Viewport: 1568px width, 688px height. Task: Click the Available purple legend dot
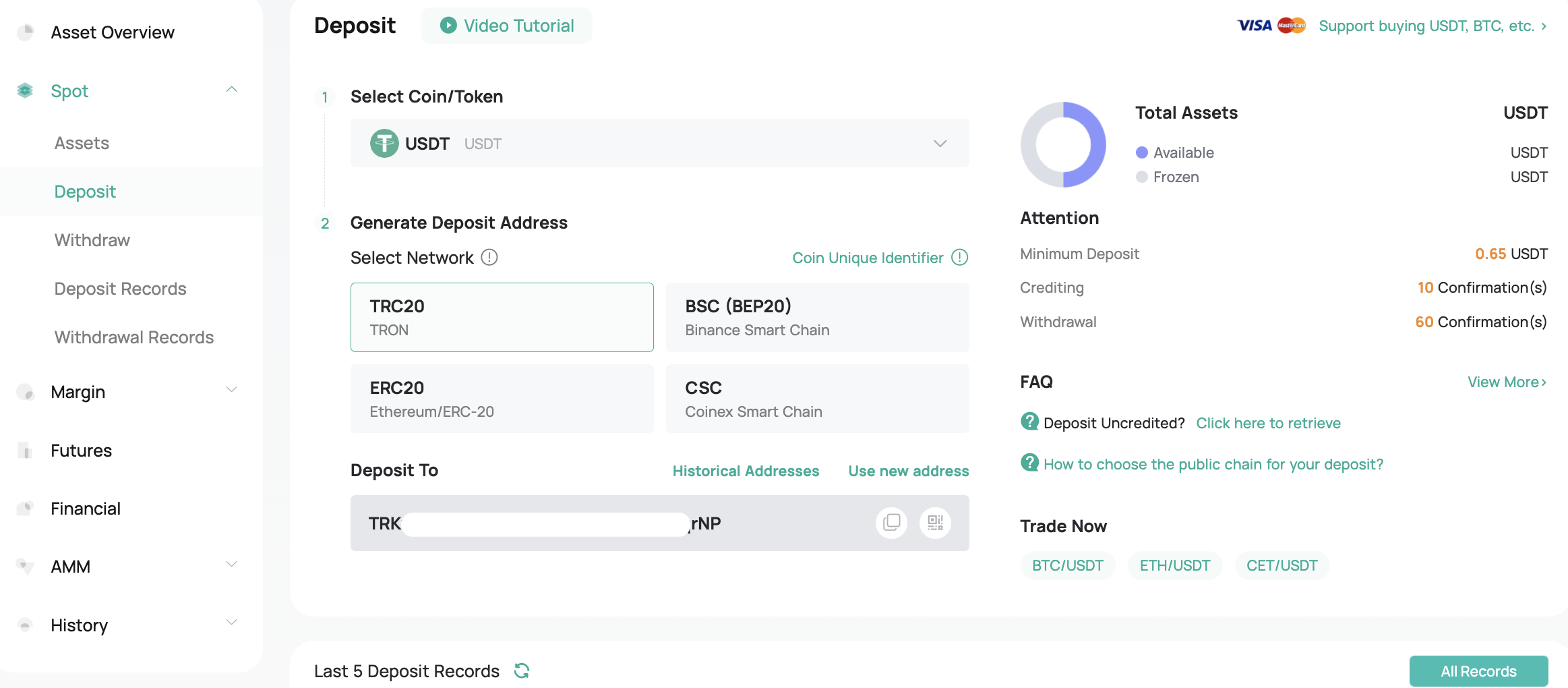point(1142,152)
